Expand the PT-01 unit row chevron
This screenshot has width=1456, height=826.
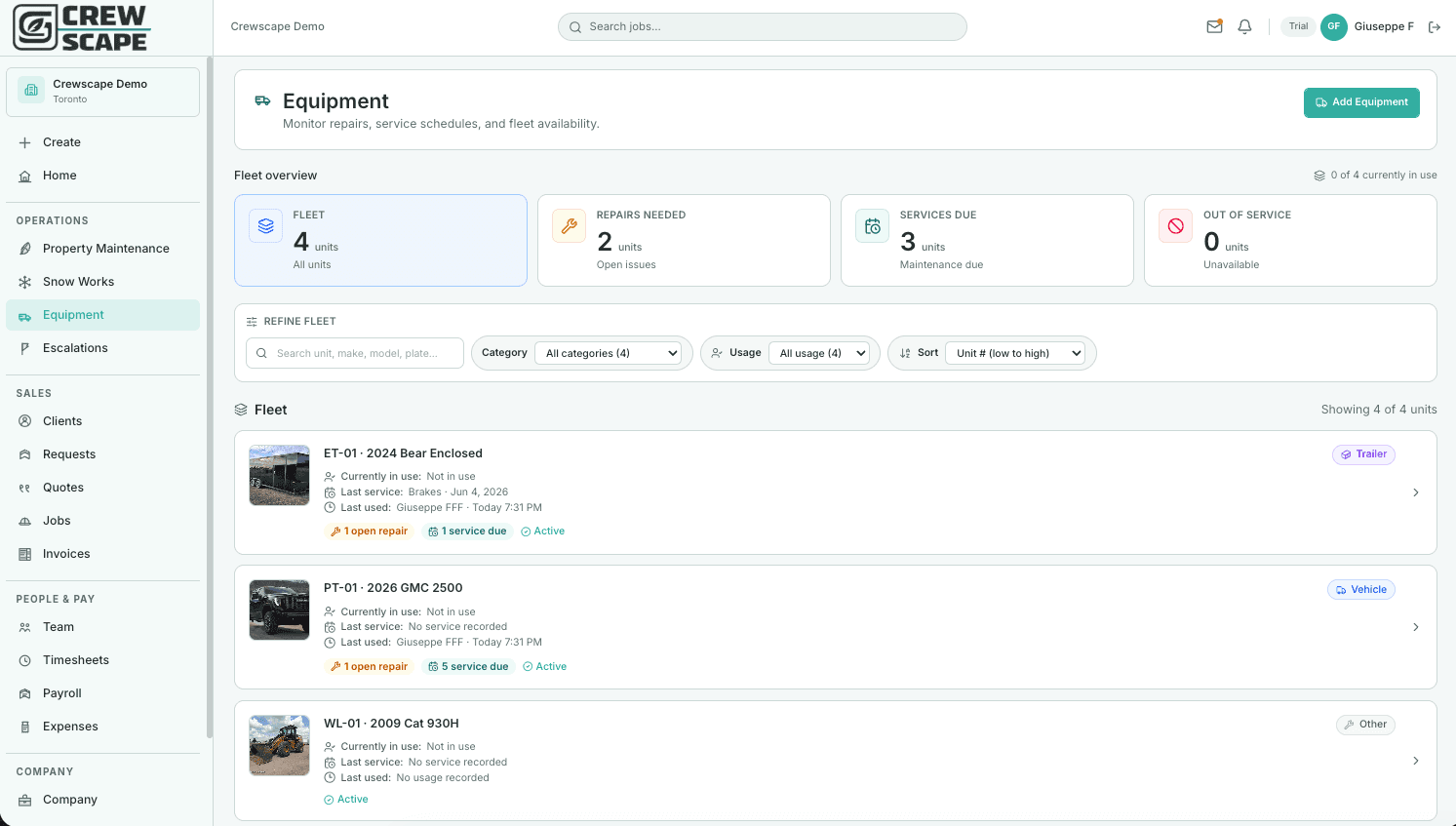tap(1416, 627)
